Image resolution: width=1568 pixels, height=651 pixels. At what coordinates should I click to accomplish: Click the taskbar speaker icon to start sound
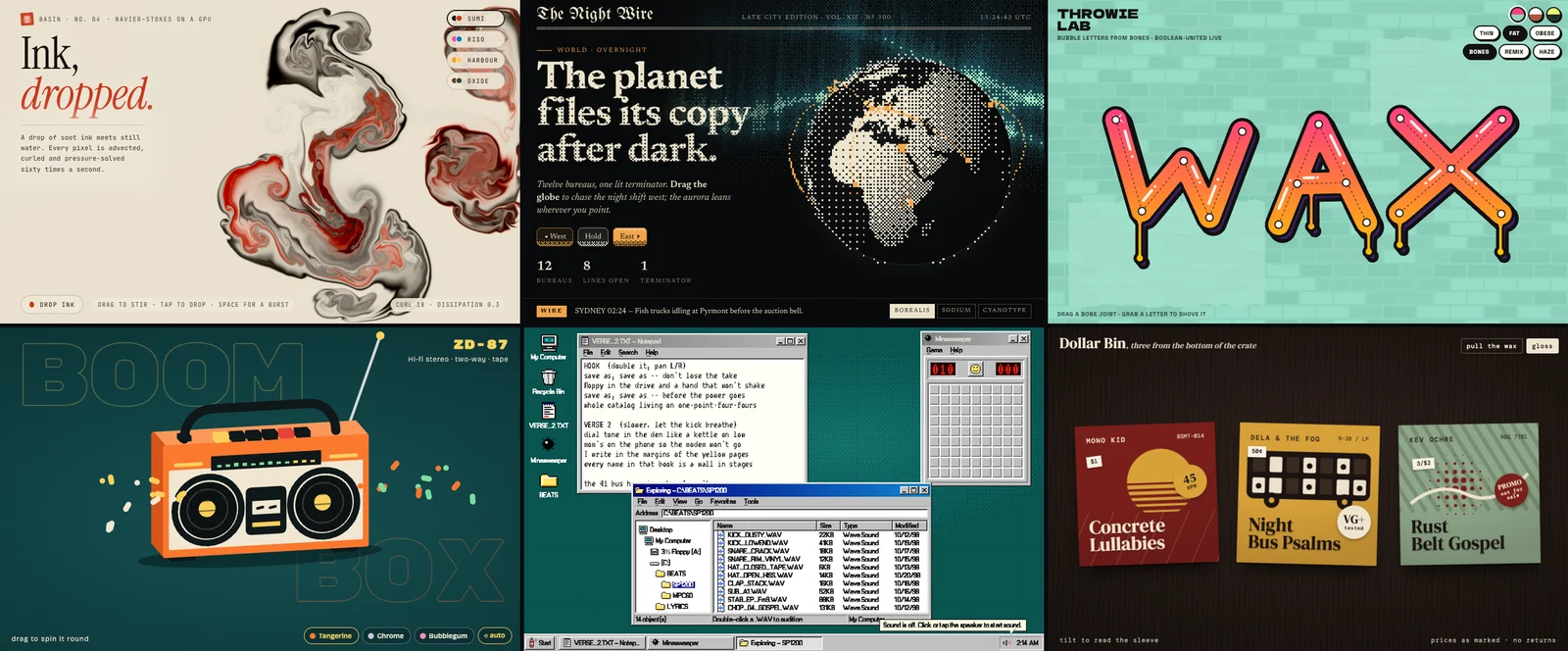[1006, 643]
